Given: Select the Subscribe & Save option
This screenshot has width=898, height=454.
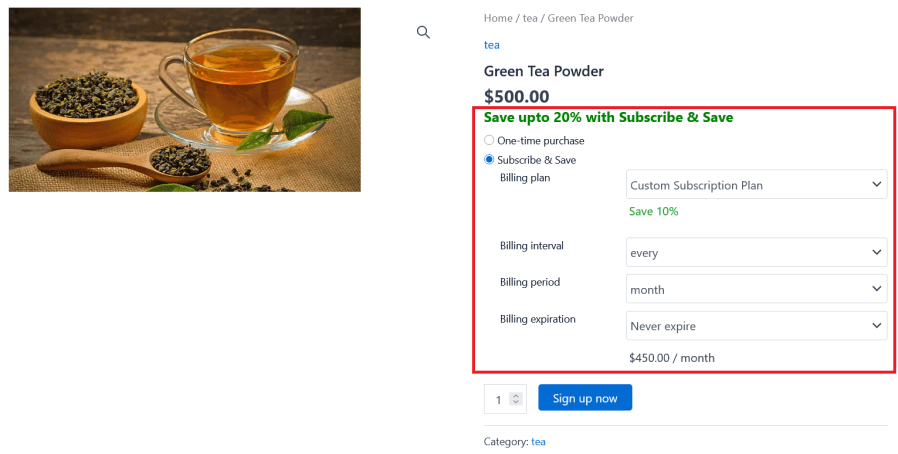Looking at the screenshot, I should coord(490,160).
